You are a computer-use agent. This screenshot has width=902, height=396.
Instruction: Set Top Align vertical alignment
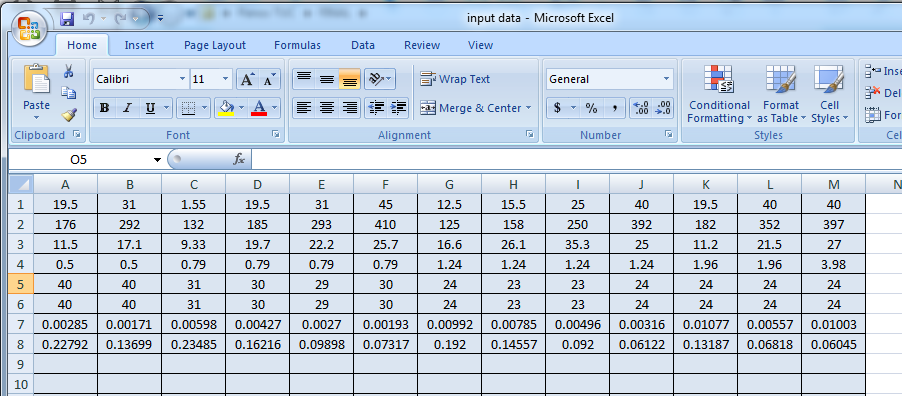(304, 79)
